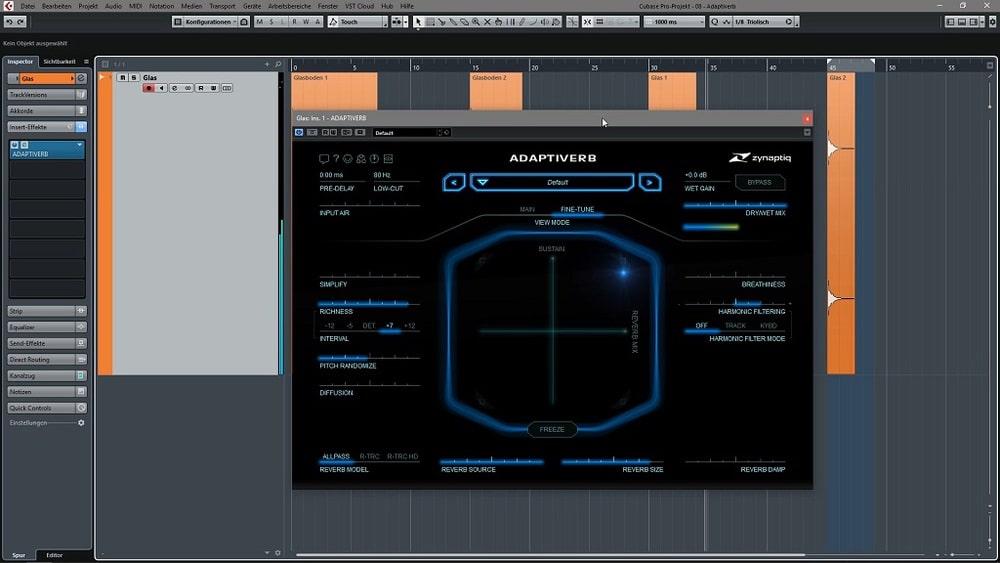Click the track search magnifier icon
The height and width of the screenshot is (563, 1000).
pos(278,64)
